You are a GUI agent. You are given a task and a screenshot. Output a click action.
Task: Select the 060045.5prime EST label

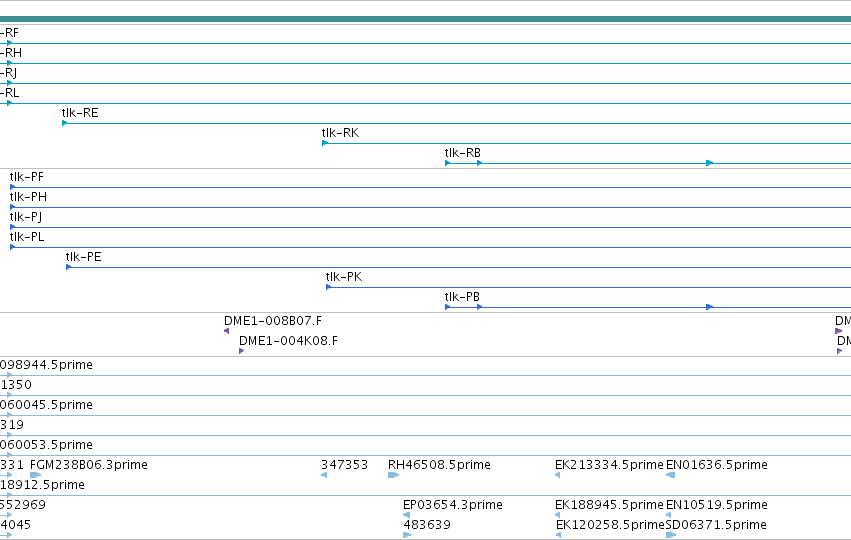click(x=46, y=405)
